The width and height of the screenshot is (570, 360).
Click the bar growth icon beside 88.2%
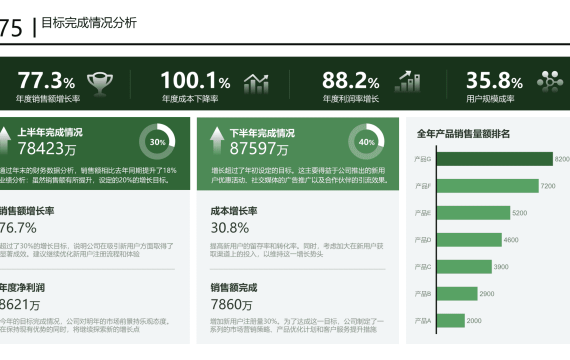(408, 81)
